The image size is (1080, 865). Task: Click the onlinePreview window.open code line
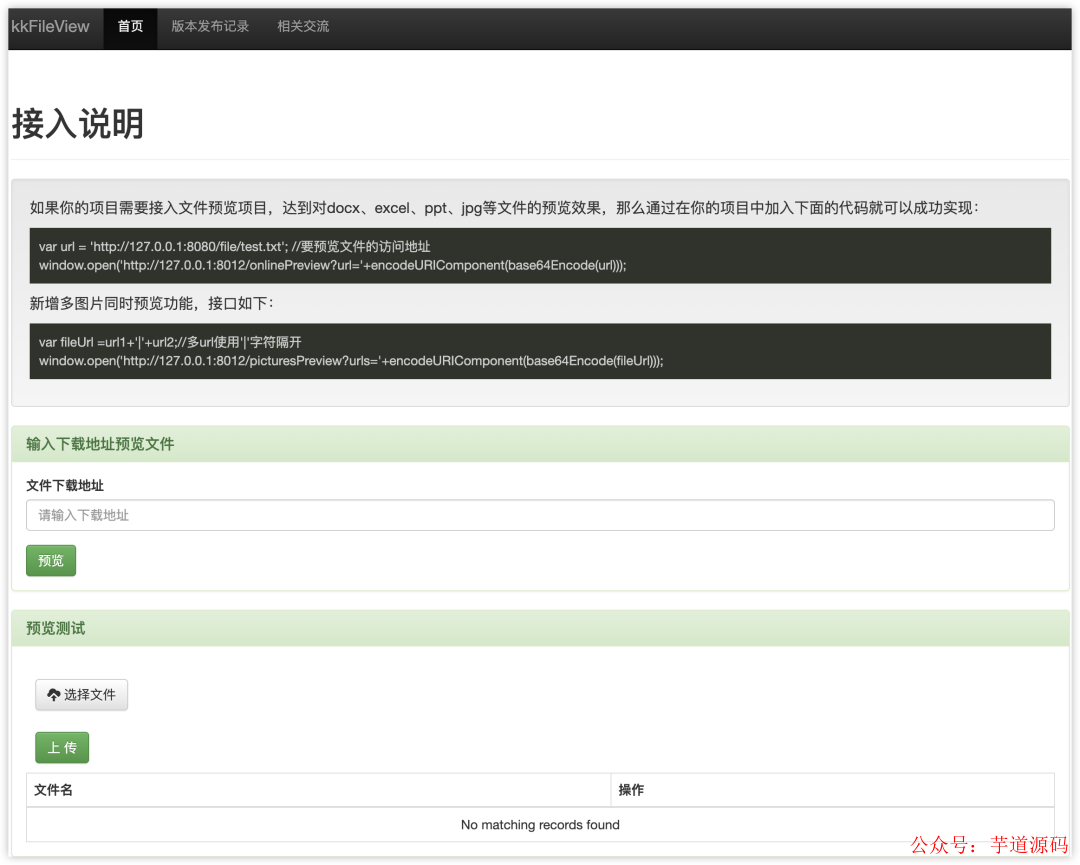coord(333,265)
